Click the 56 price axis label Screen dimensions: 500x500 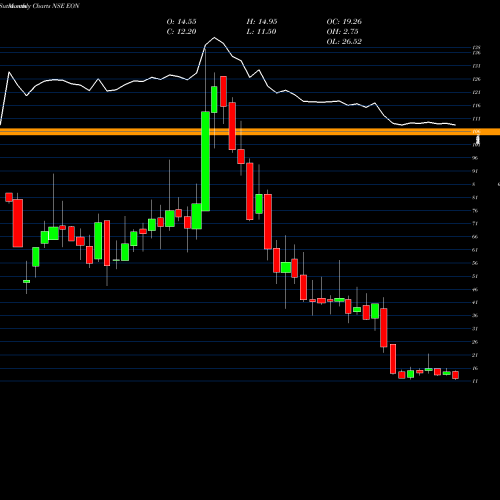pos(475,263)
